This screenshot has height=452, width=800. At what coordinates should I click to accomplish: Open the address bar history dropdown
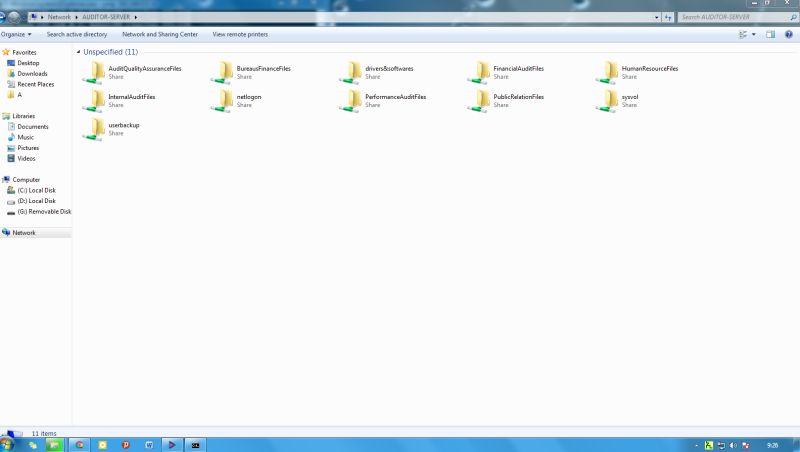(657, 17)
